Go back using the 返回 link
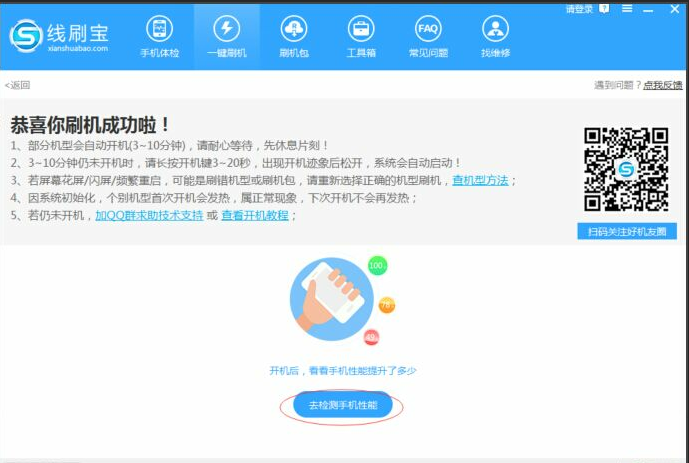This screenshot has width=689, height=463. (18, 85)
